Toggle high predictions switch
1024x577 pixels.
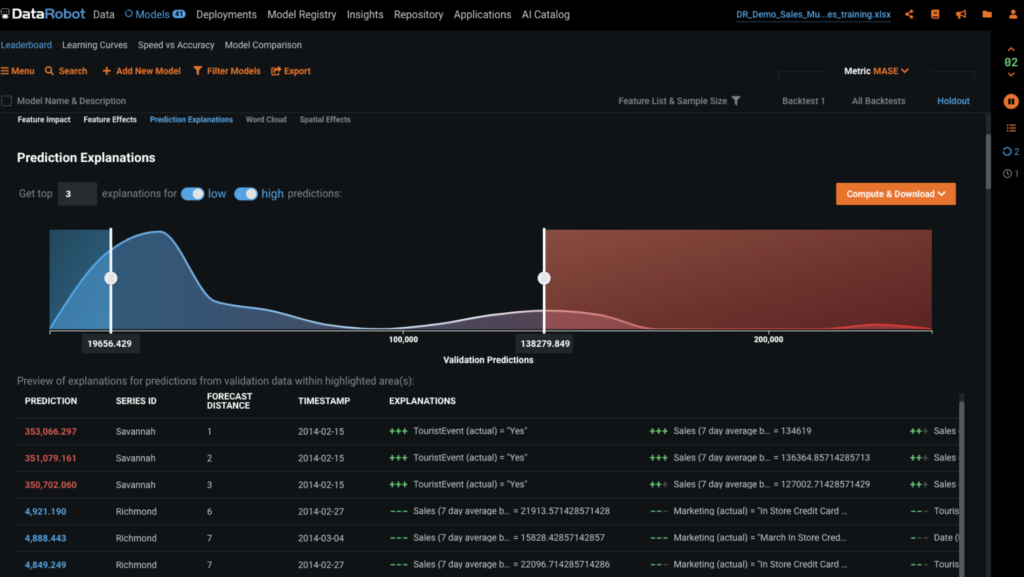(246, 194)
